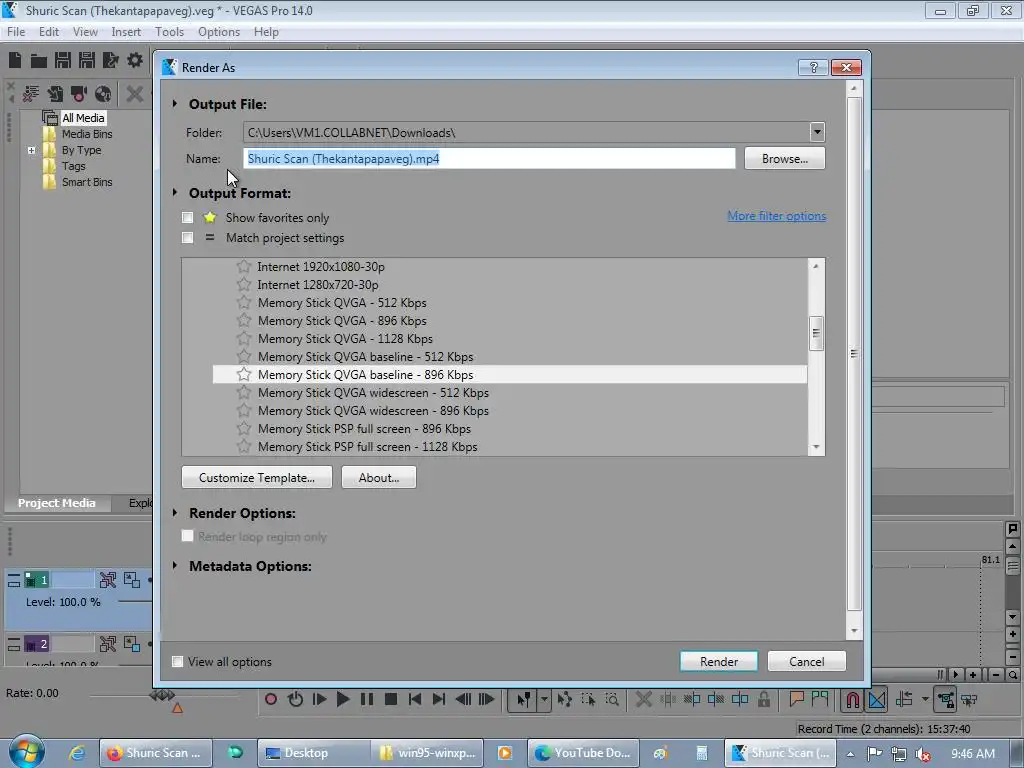
Task: Click the template list scrollbar thumb
Action: 816,333
